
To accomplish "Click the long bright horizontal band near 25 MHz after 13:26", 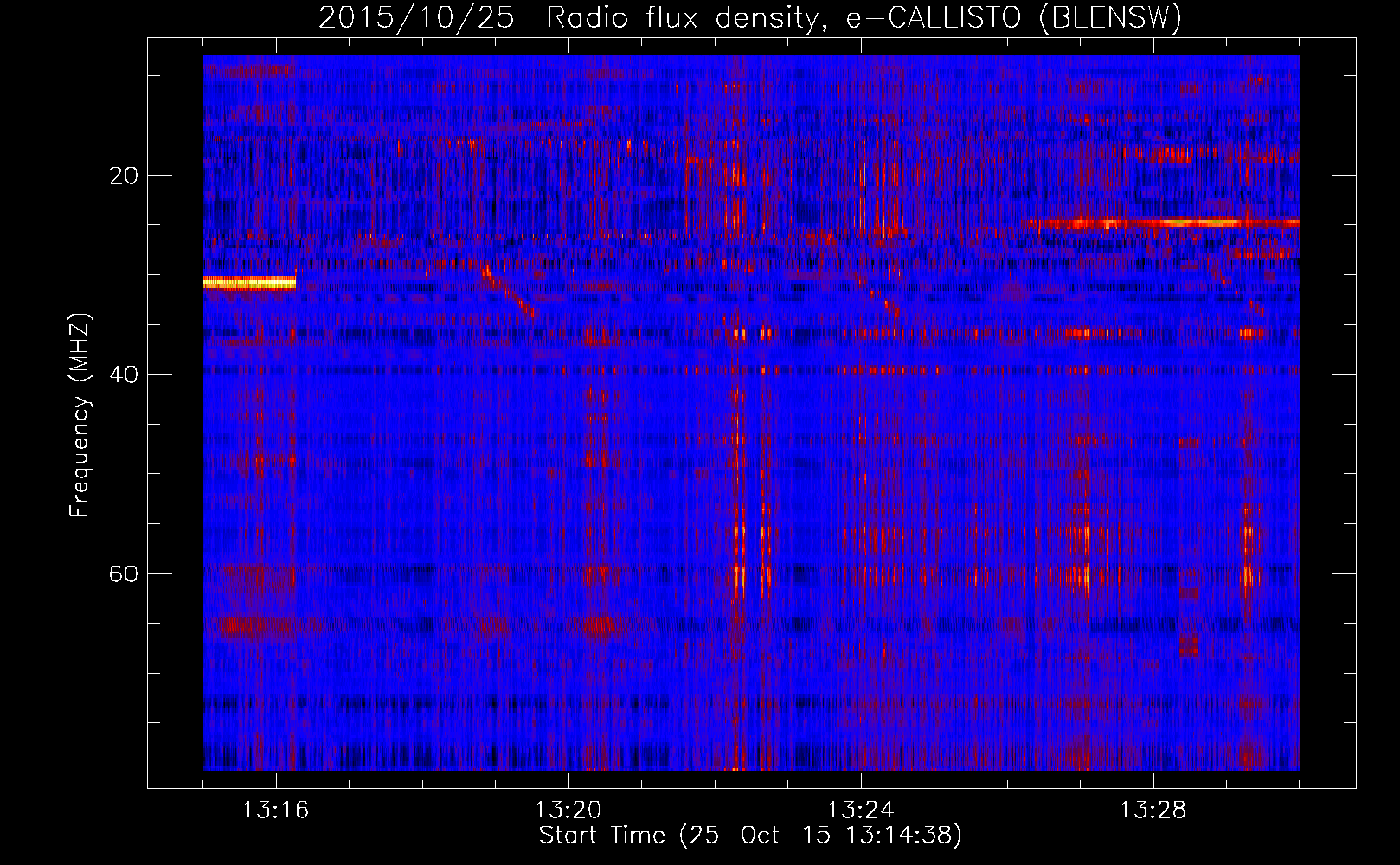I will tap(1159, 223).
